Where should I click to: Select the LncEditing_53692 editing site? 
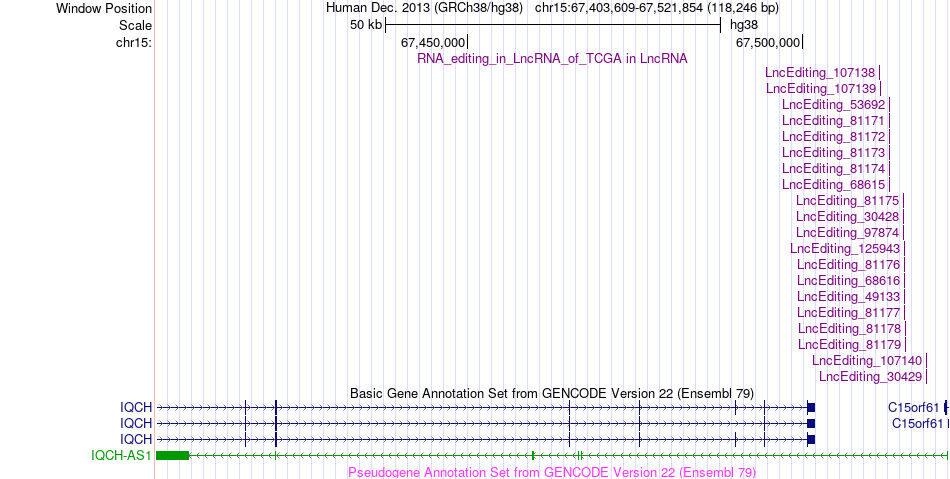pos(833,105)
